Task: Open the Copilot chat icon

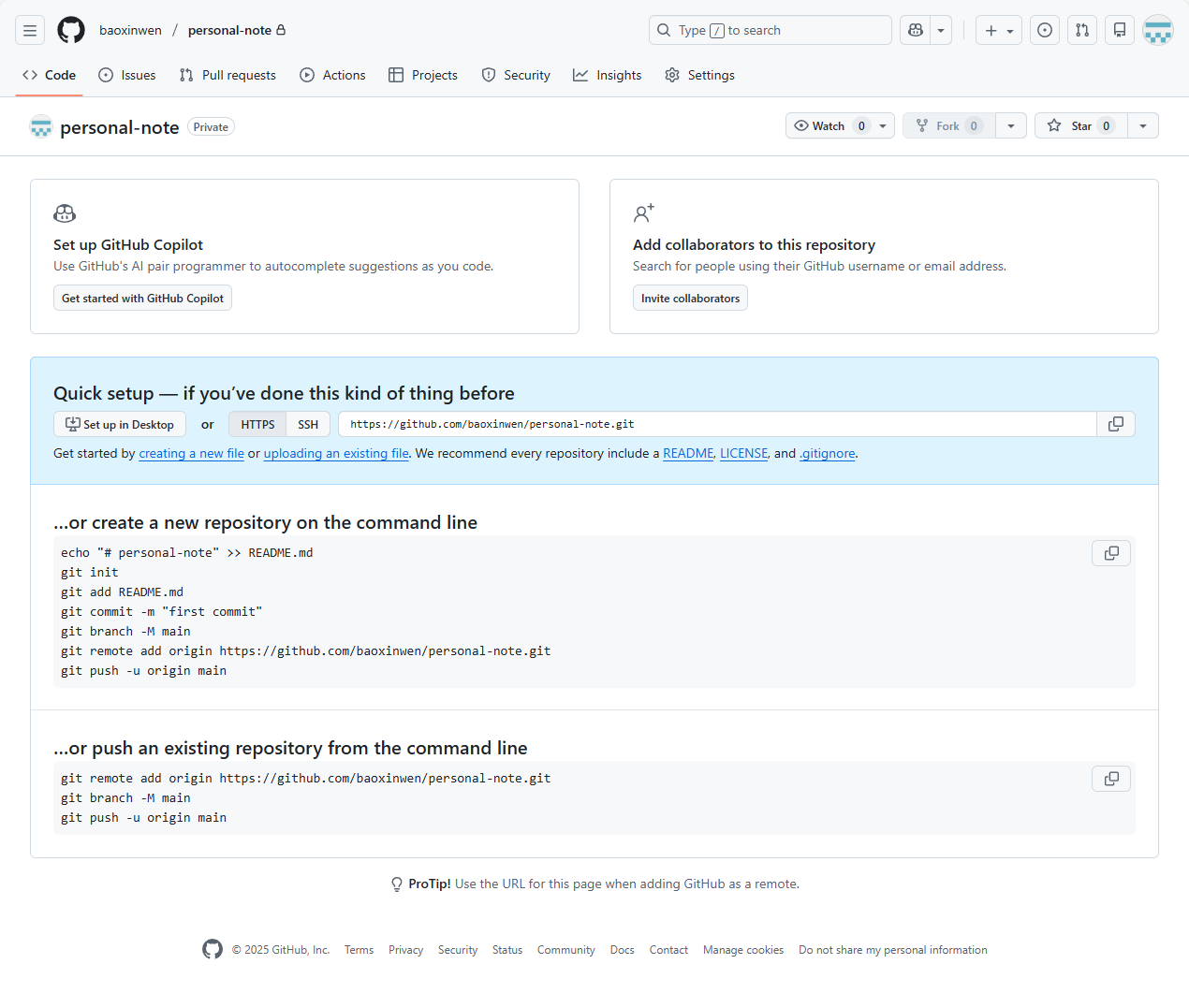Action: pos(916,30)
